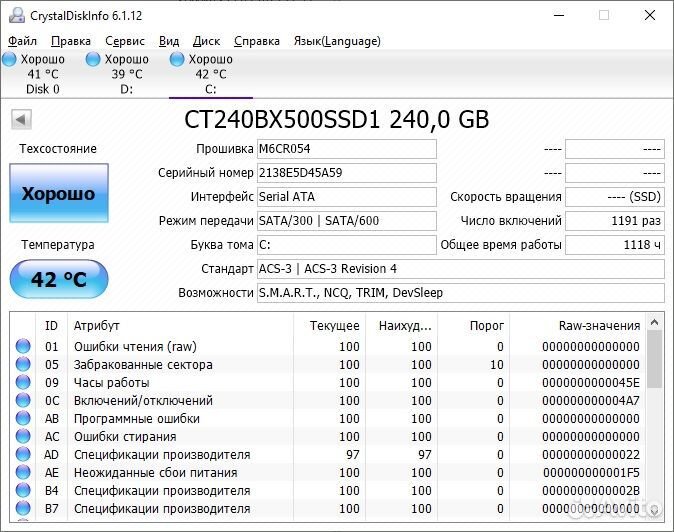The height and width of the screenshot is (532, 674).
Task: Click status orb for attribute 01
Action: [x=23, y=346]
